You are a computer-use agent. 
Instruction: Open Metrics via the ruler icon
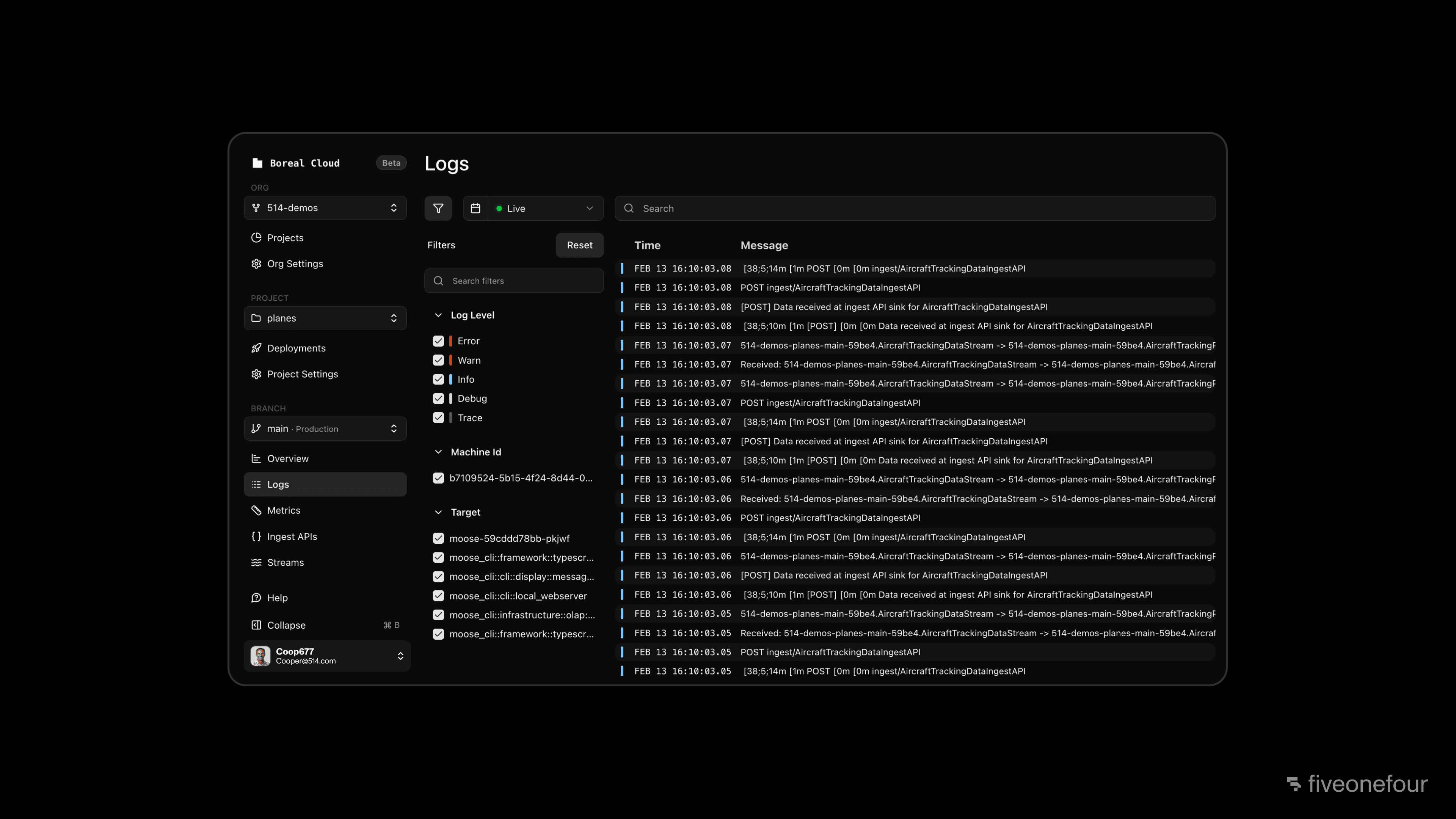[x=256, y=510]
